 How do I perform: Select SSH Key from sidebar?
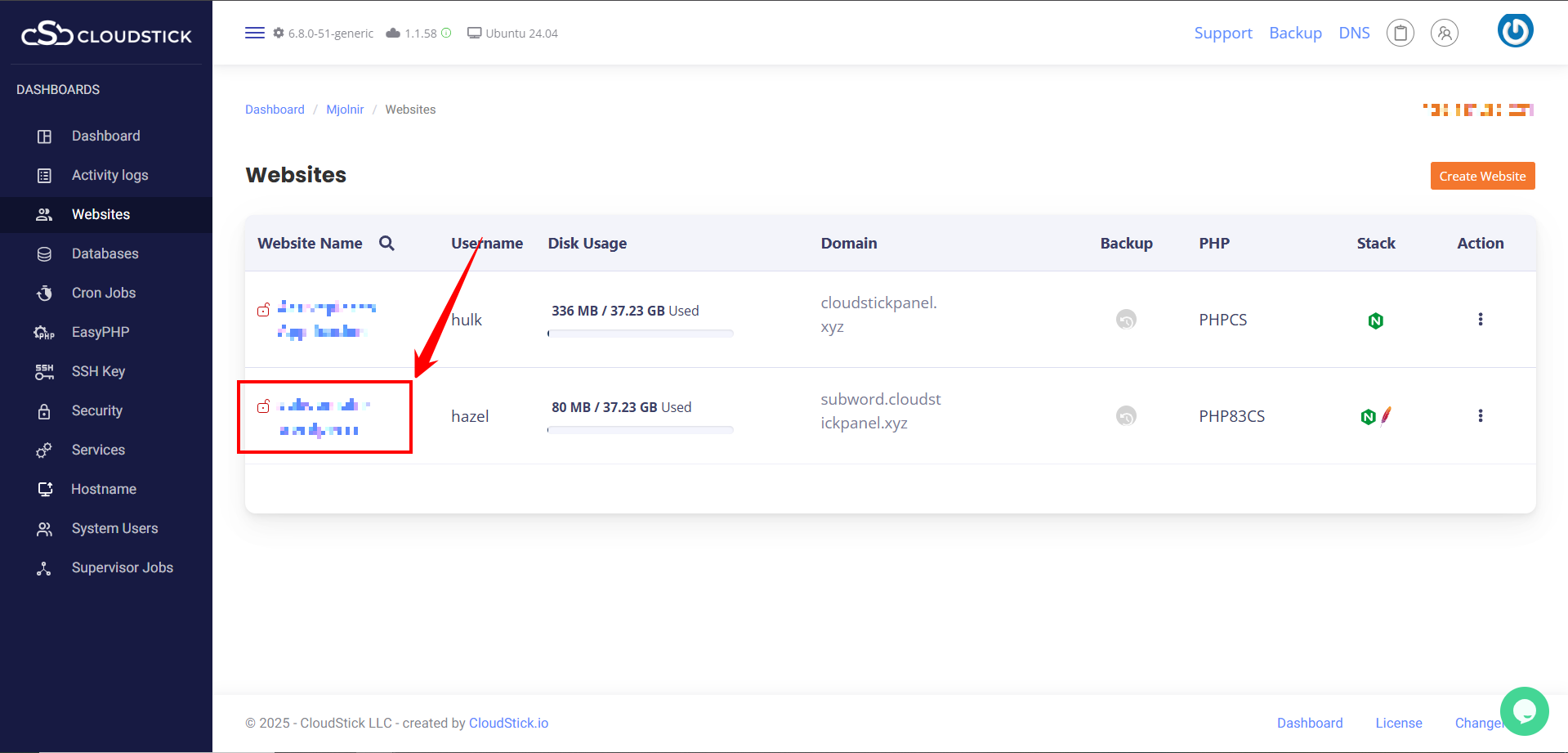coord(98,371)
